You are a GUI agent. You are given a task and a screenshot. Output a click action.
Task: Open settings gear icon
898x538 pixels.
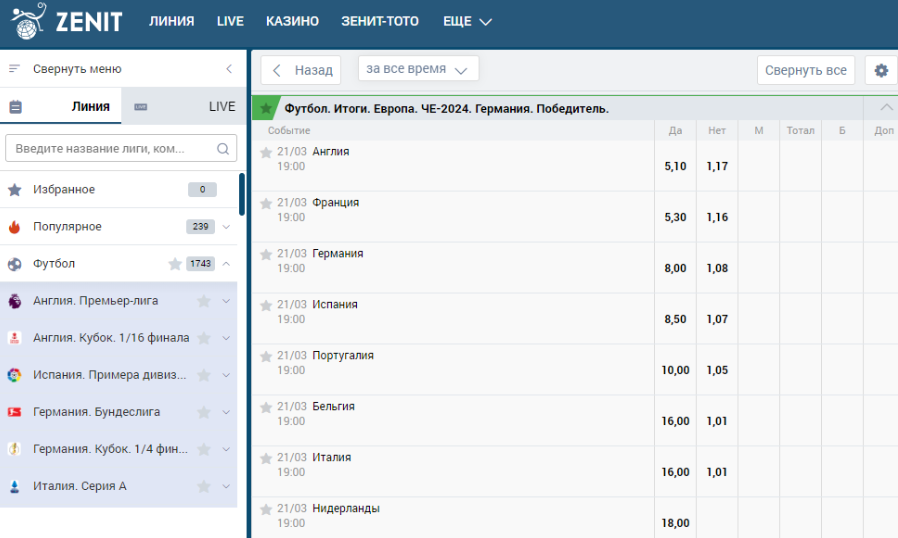(x=880, y=70)
